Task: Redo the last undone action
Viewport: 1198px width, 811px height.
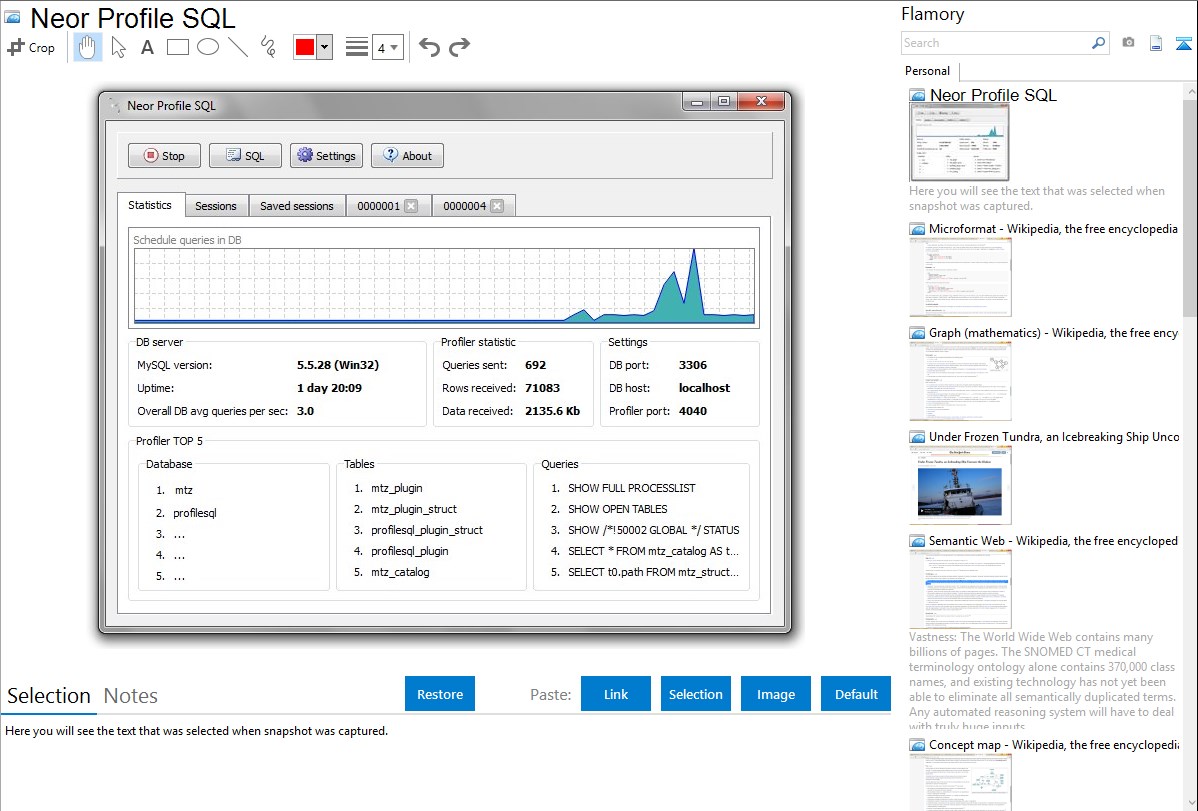Action: (x=459, y=47)
